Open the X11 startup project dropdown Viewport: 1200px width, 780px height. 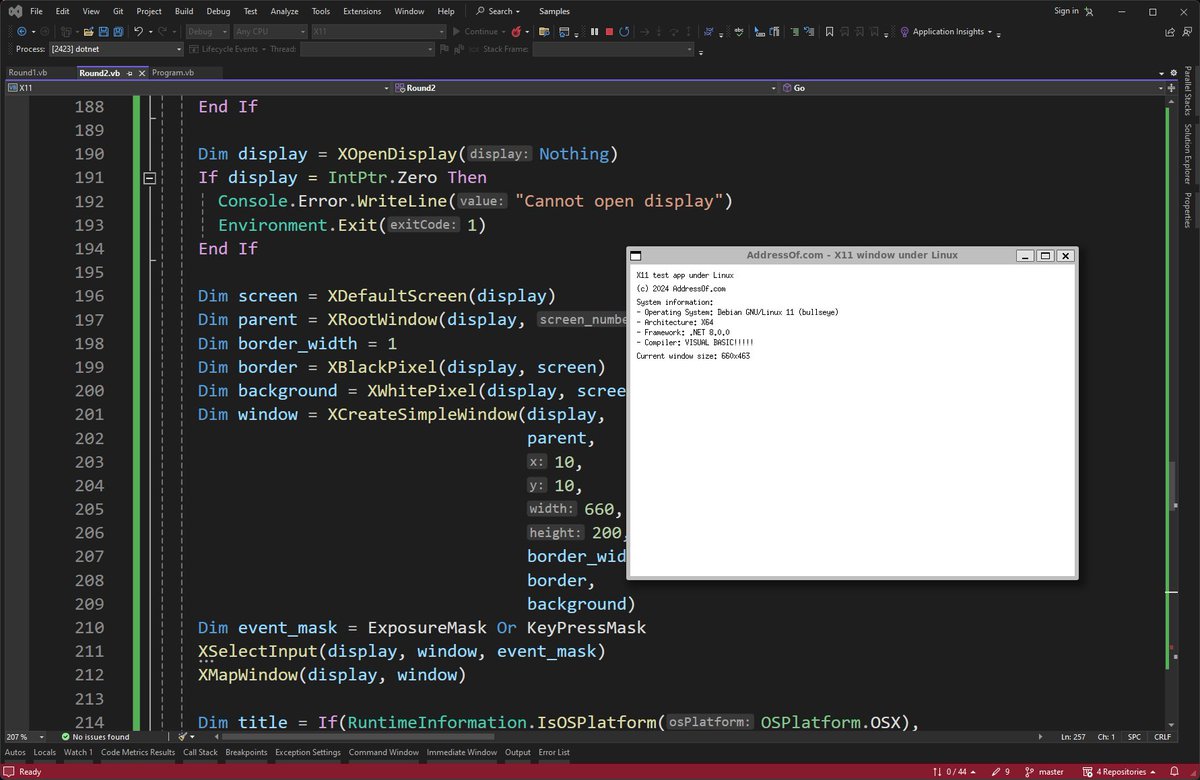click(x=378, y=31)
